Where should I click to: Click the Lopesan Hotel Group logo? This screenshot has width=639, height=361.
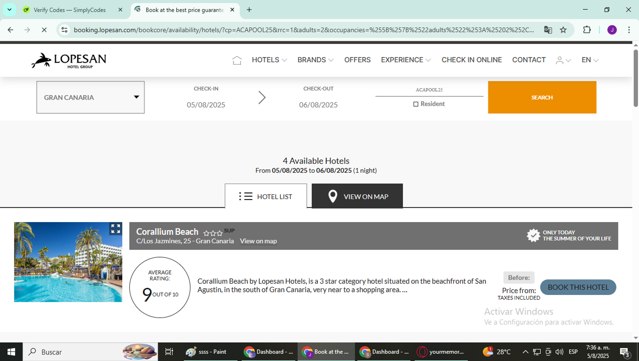[x=69, y=60]
